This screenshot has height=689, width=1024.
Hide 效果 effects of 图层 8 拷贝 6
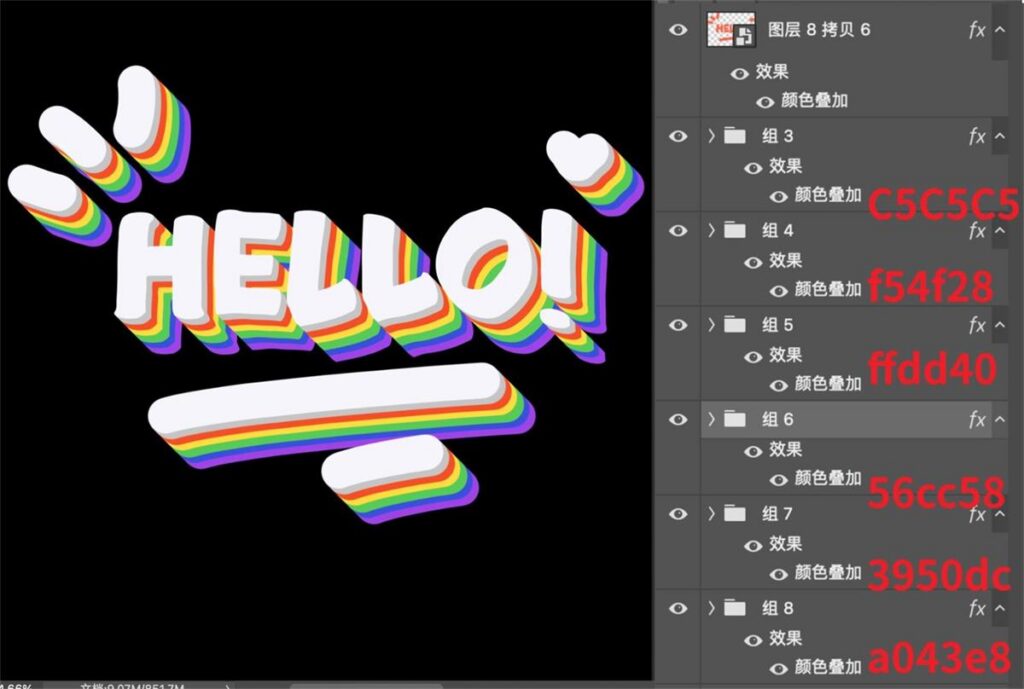coord(739,74)
